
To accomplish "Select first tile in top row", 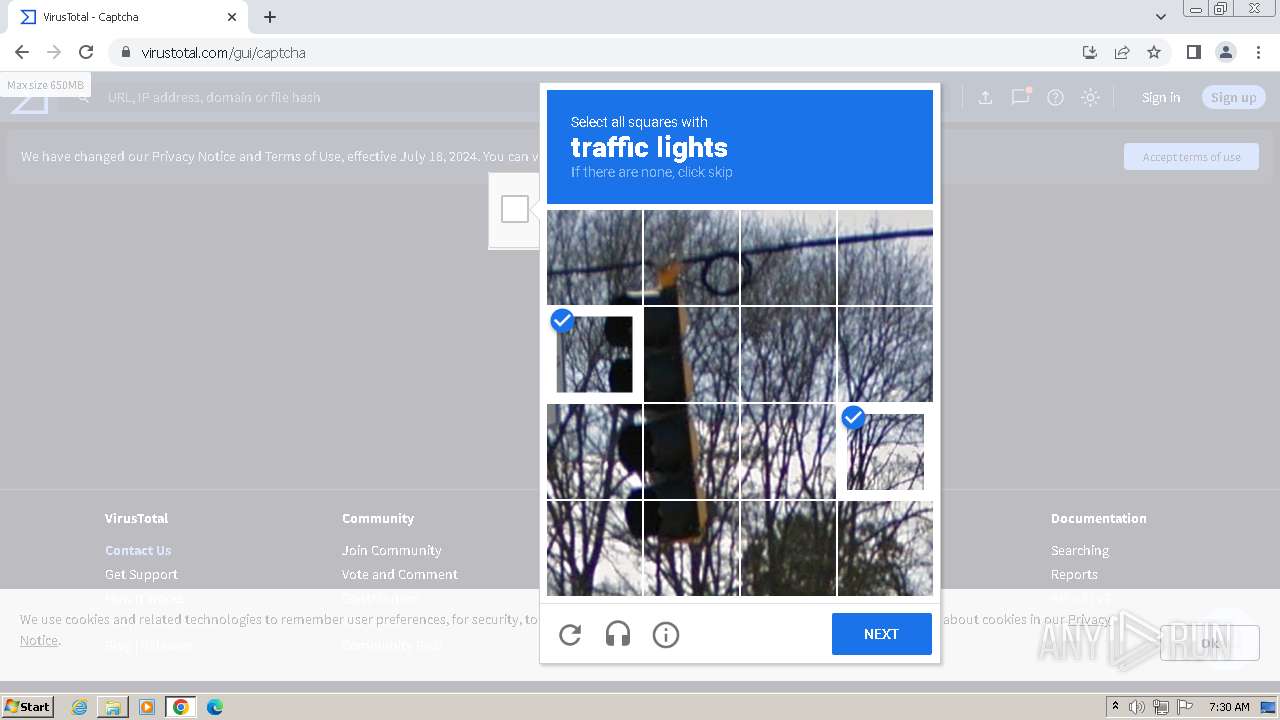I will pos(594,257).
